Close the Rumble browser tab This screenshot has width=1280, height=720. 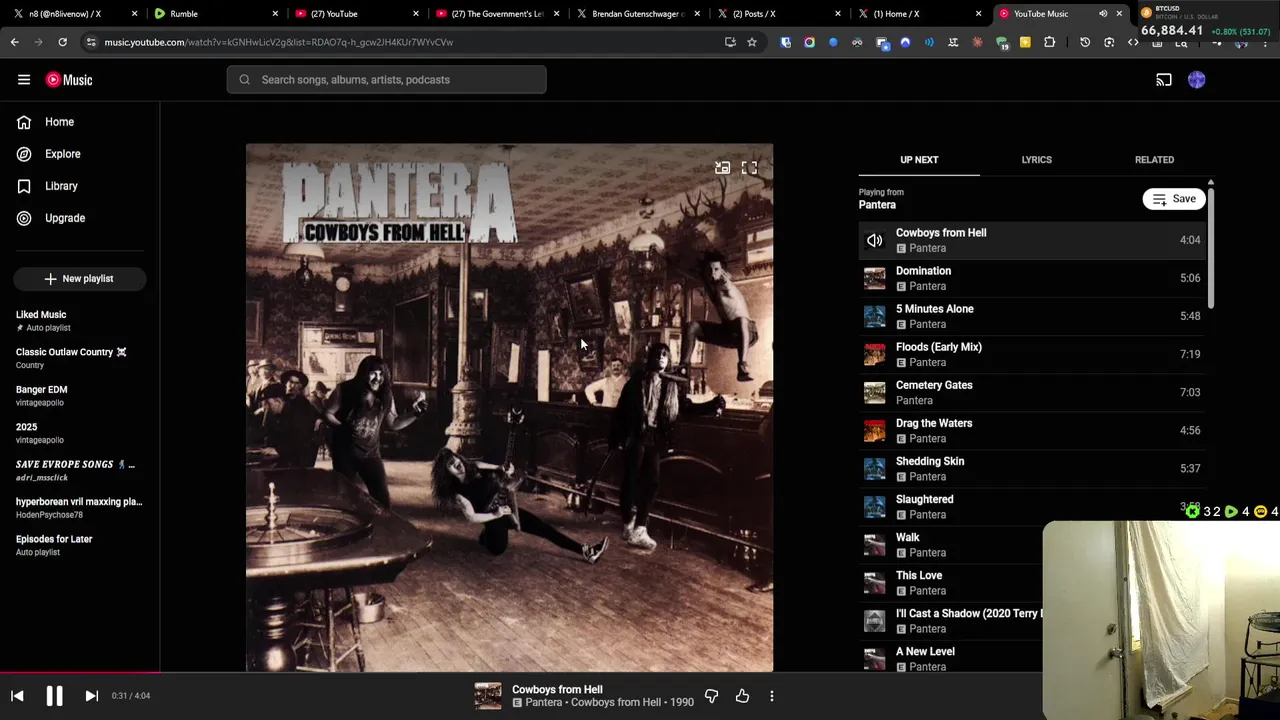click(x=275, y=14)
